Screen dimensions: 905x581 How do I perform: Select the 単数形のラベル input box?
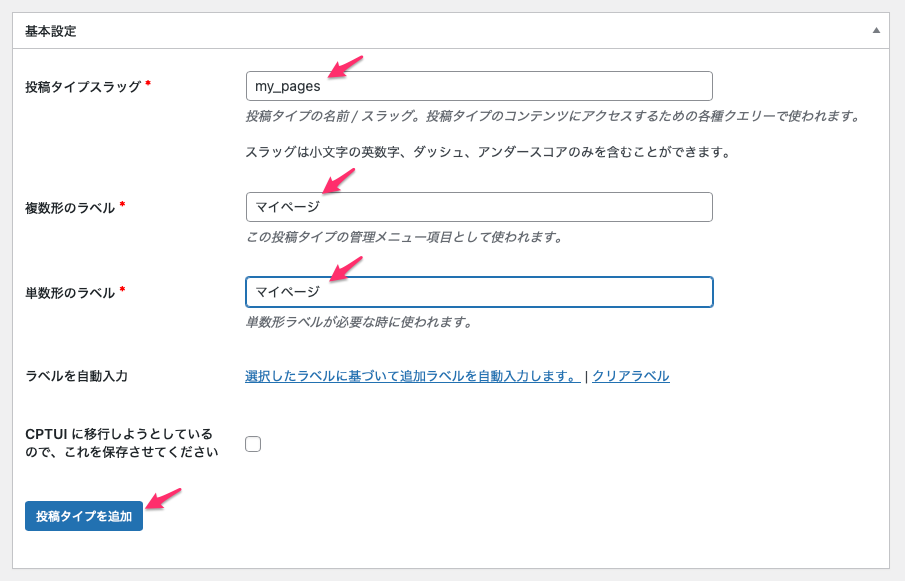click(x=478, y=292)
